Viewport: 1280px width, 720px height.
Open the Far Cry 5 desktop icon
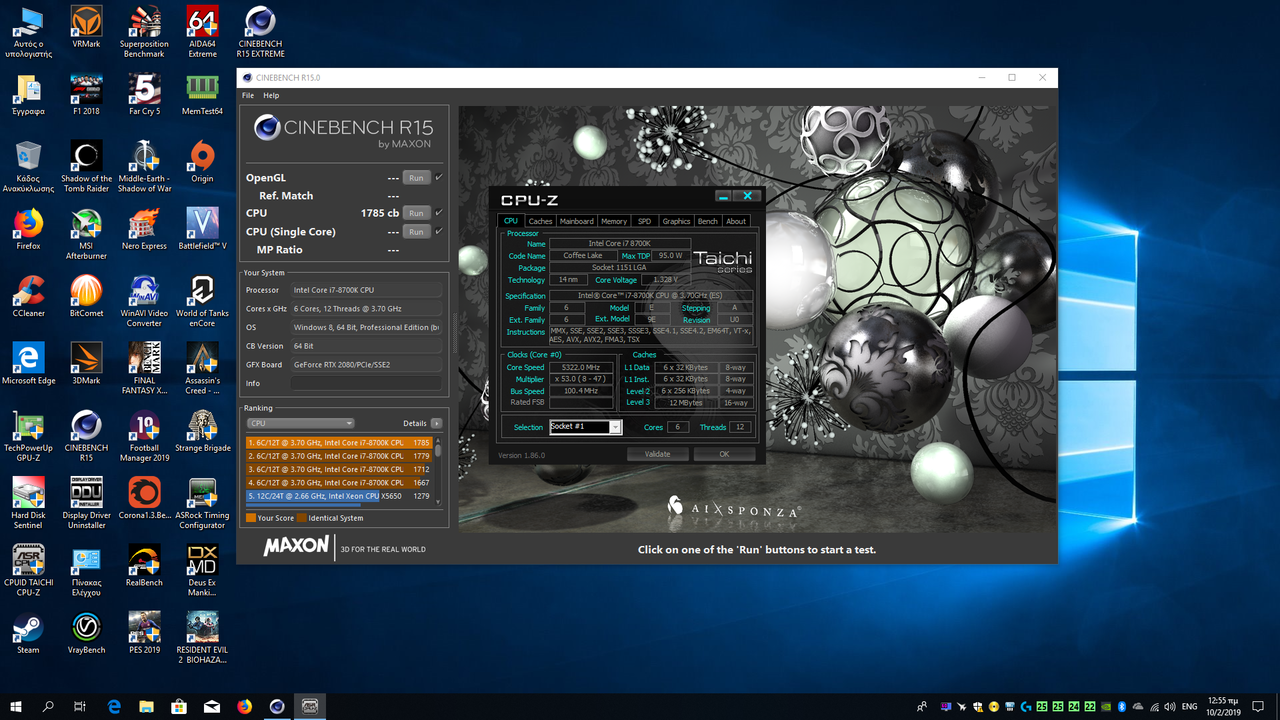click(x=144, y=95)
